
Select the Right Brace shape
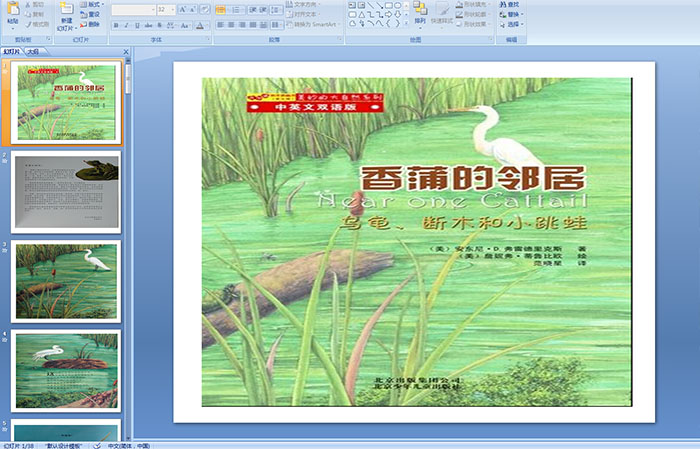tap(397, 24)
